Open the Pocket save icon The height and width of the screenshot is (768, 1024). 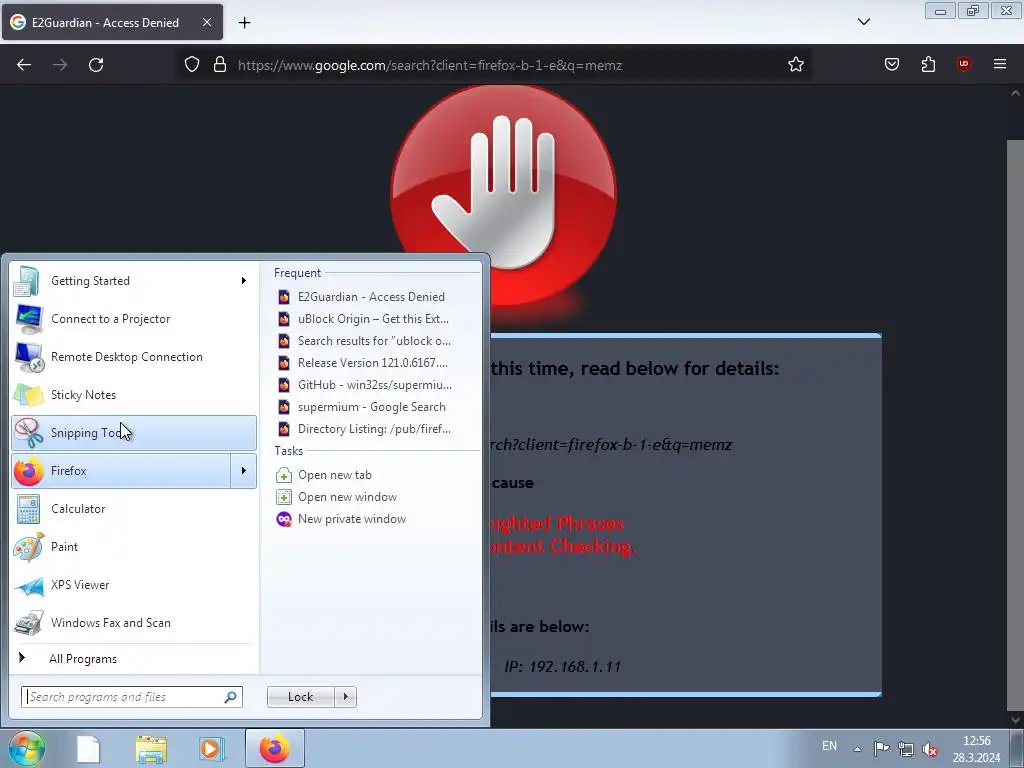coord(891,64)
